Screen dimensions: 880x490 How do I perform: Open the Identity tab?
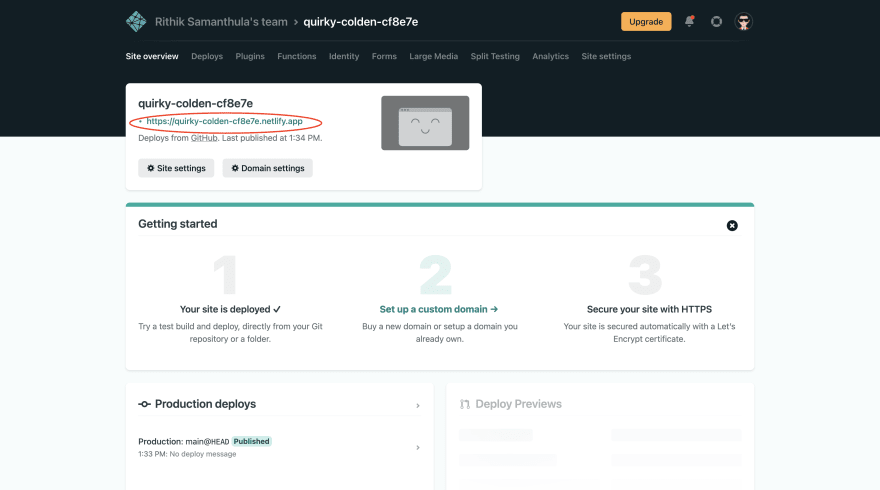click(x=344, y=56)
